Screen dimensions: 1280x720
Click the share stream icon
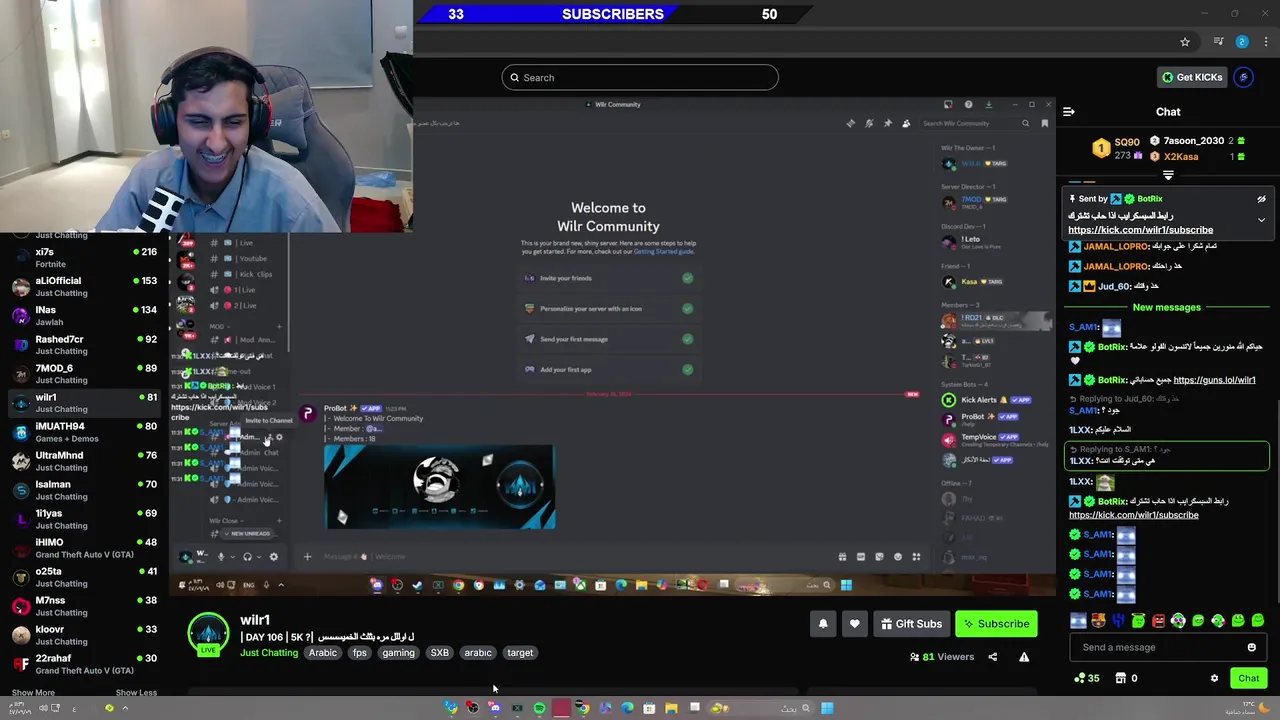point(992,657)
